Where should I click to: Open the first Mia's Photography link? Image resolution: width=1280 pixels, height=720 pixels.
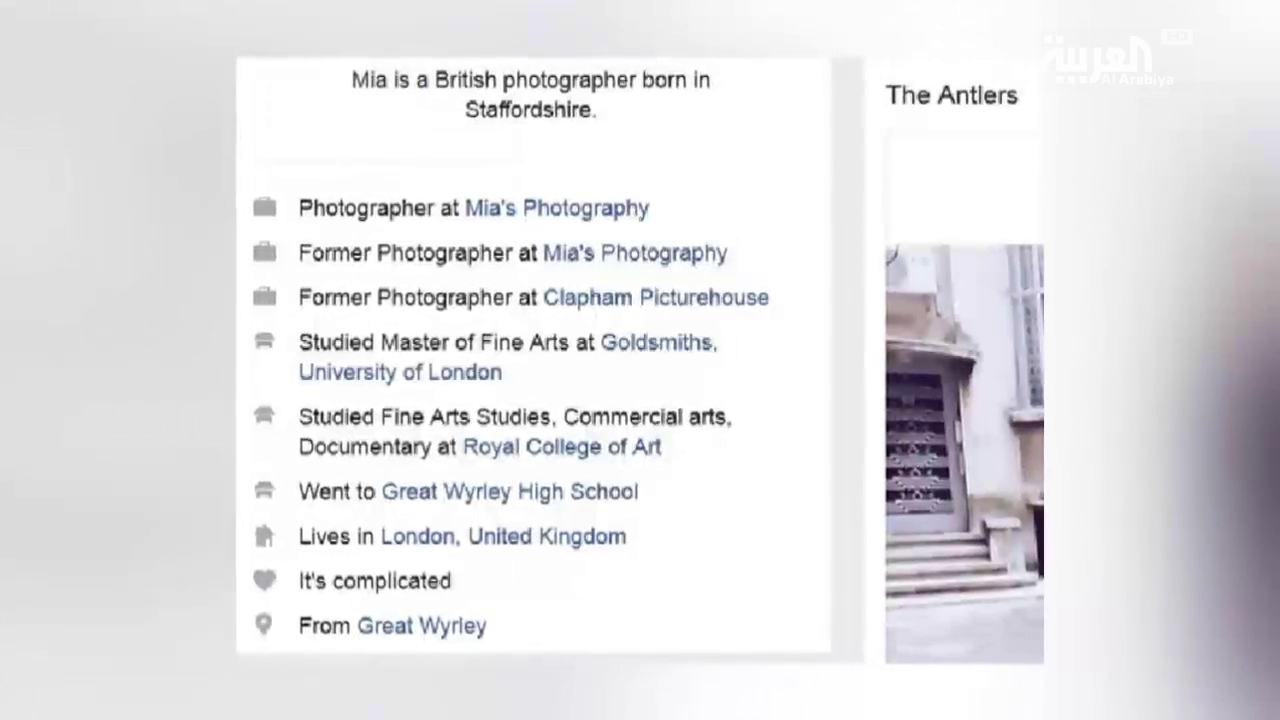pos(557,208)
